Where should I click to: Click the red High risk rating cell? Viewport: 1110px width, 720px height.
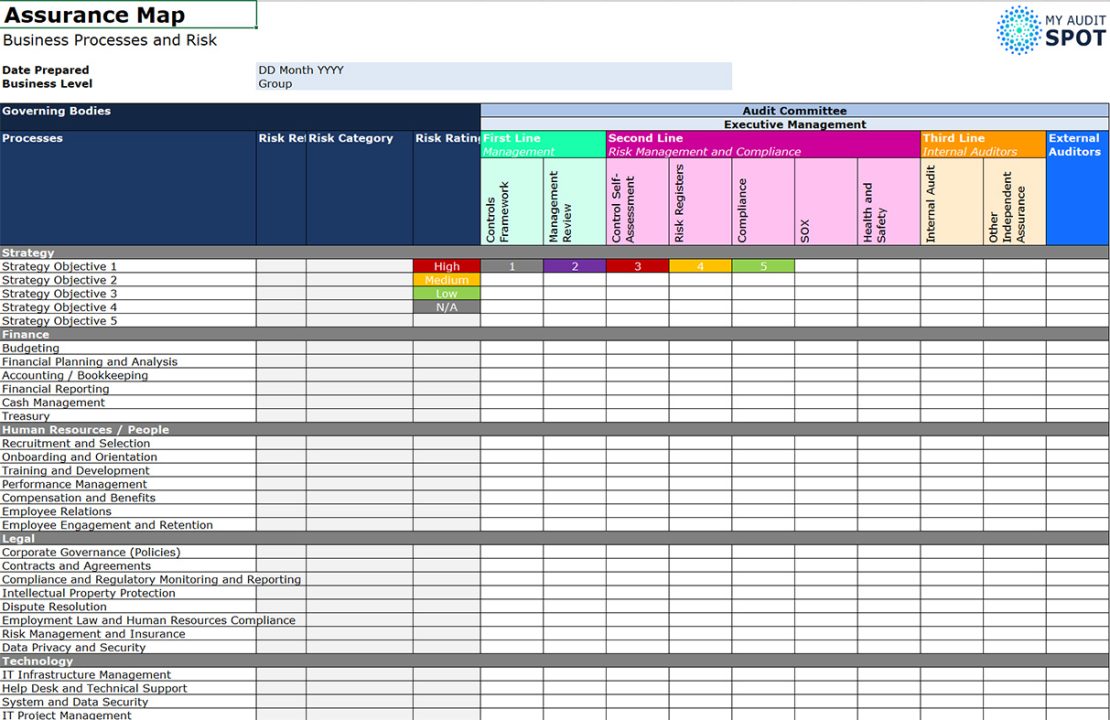[x=446, y=267]
